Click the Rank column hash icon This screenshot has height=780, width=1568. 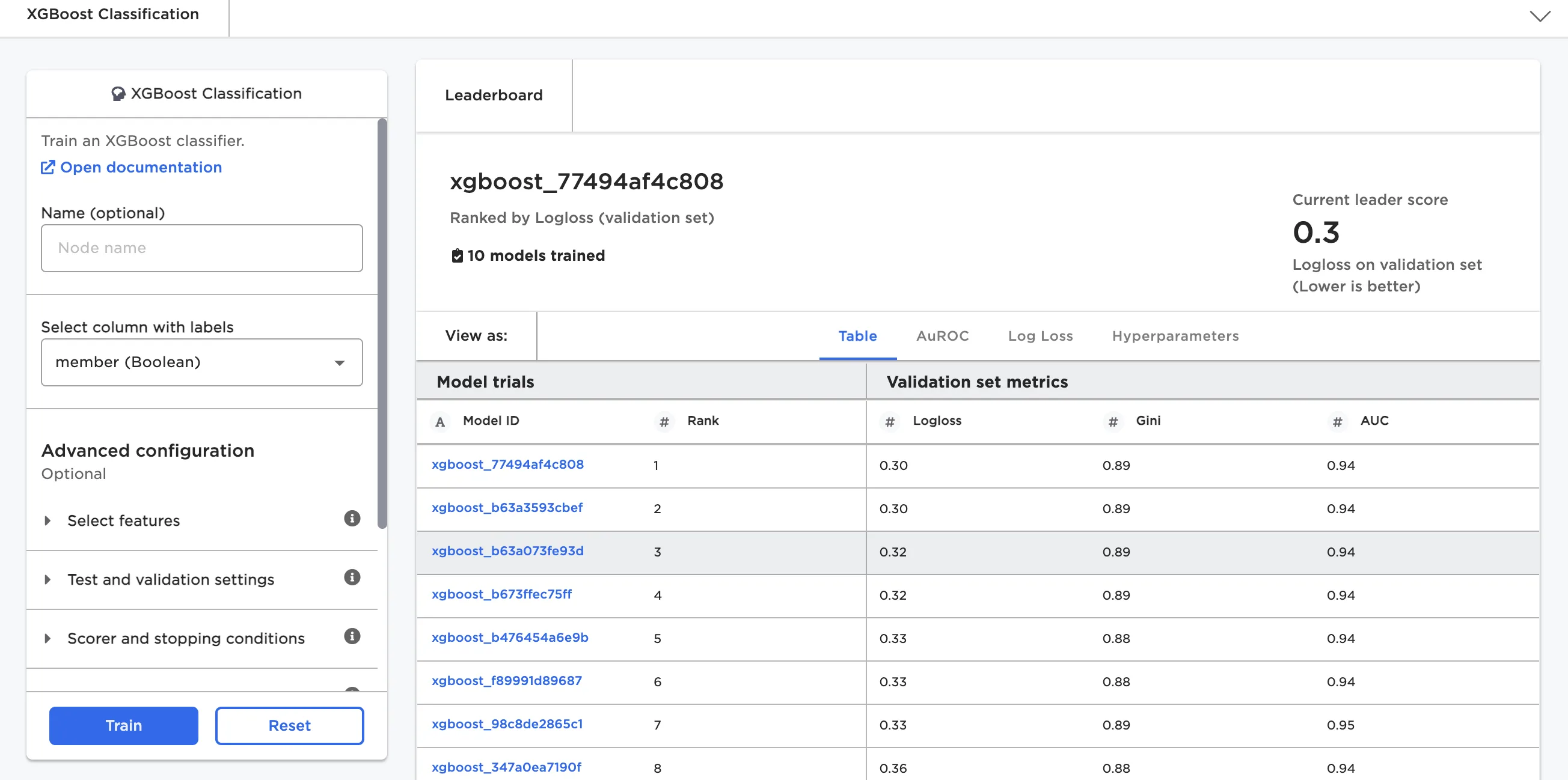pos(664,422)
